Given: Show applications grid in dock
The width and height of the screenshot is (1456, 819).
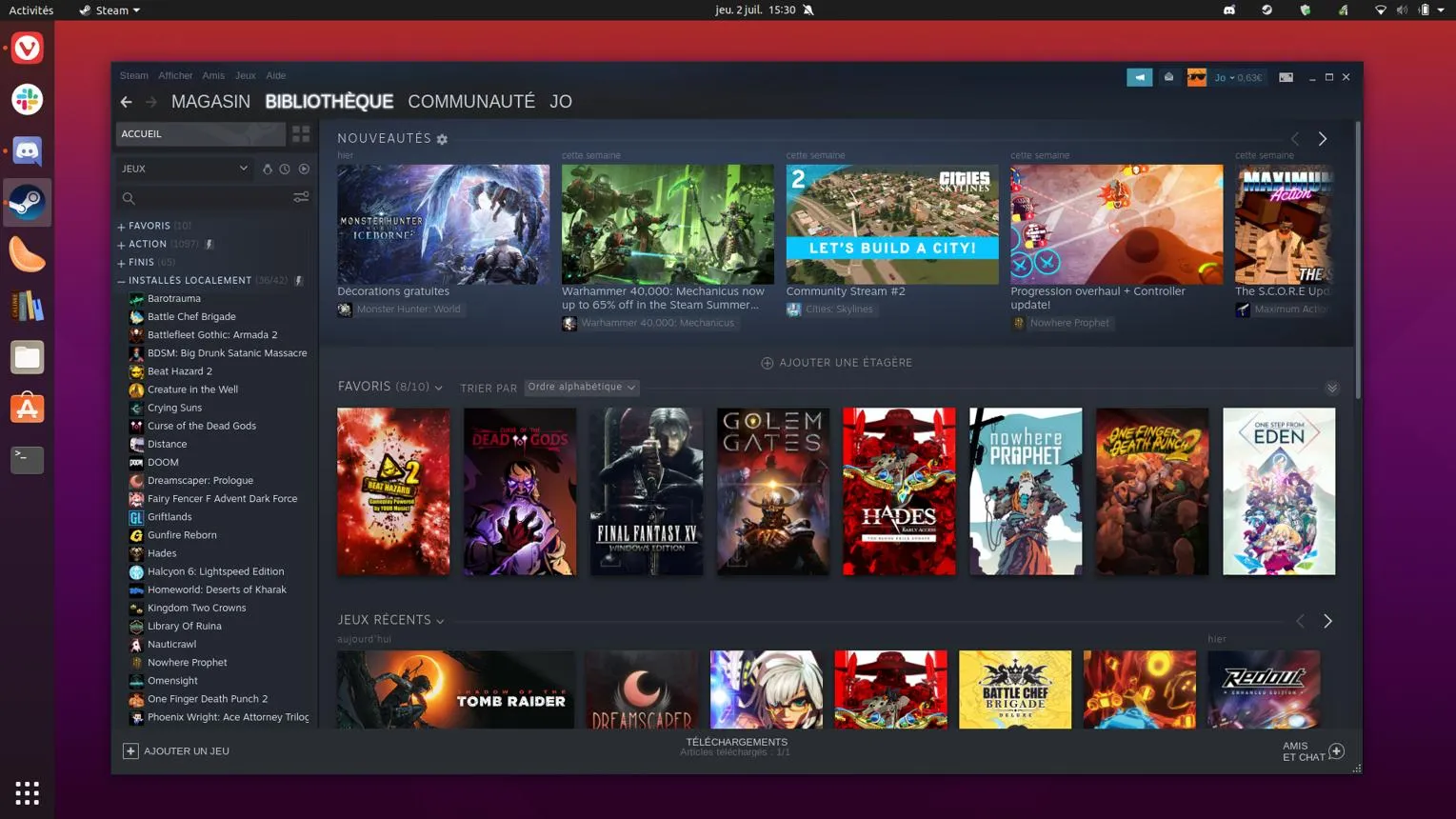Looking at the screenshot, I should click(27, 792).
